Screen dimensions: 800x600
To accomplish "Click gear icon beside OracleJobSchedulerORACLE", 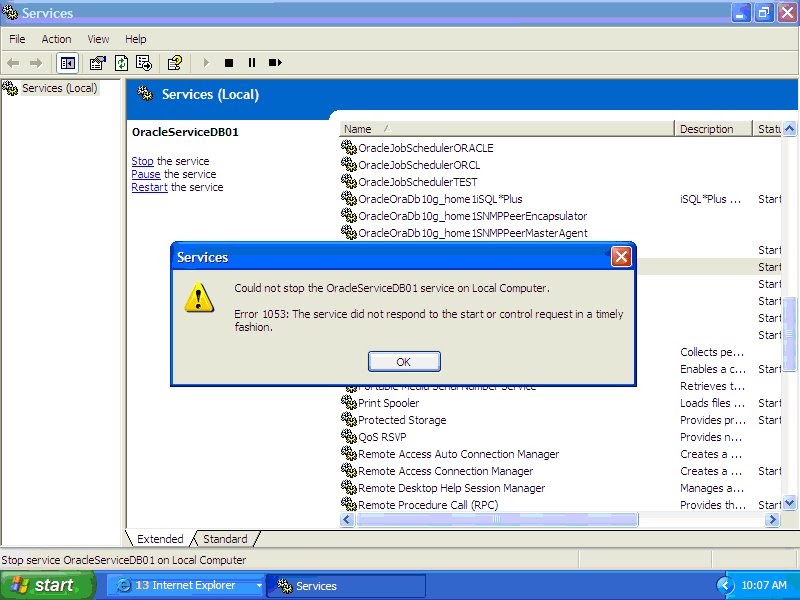I will click(348, 147).
